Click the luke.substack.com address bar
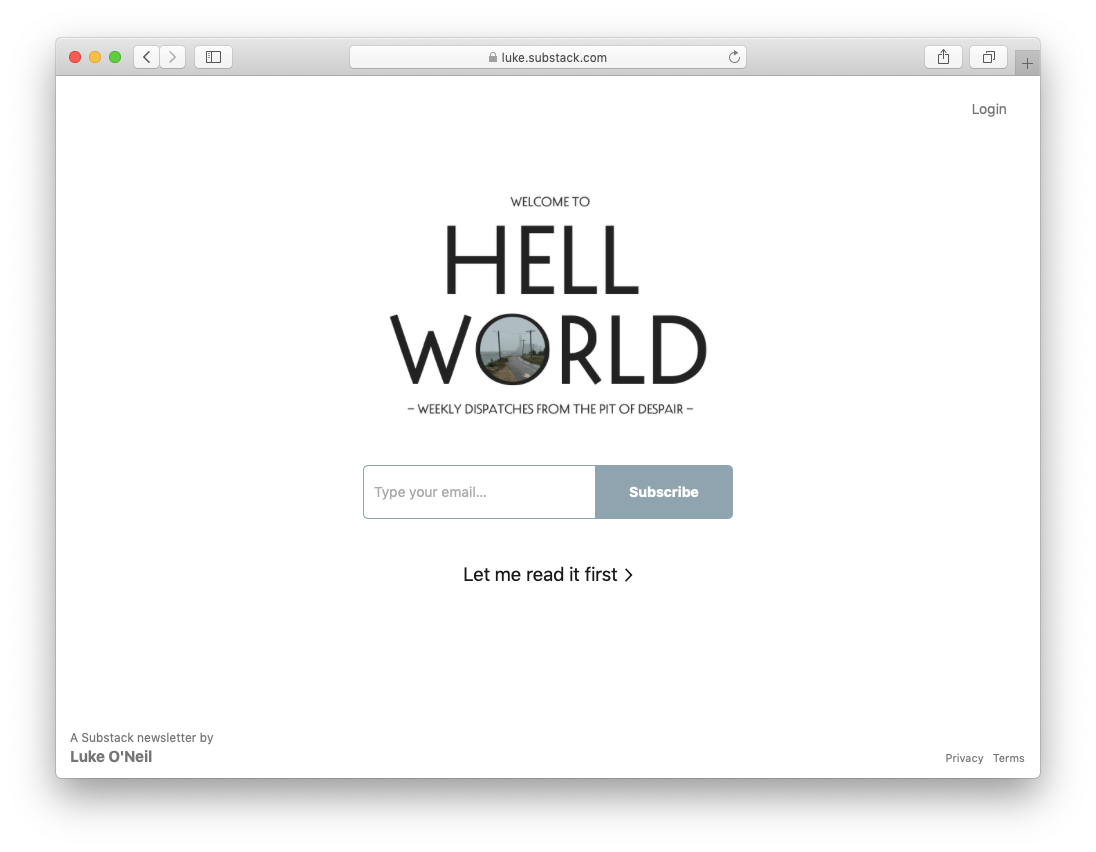 tap(547, 57)
